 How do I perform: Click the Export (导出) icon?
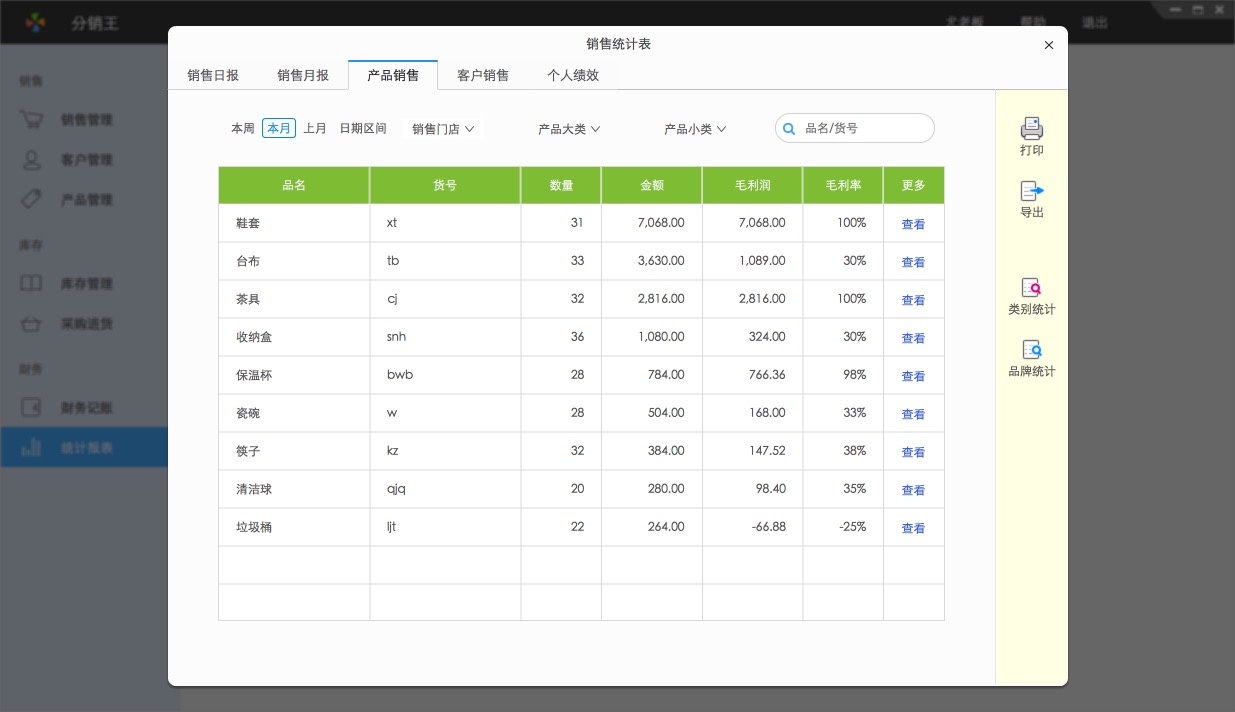1031,191
